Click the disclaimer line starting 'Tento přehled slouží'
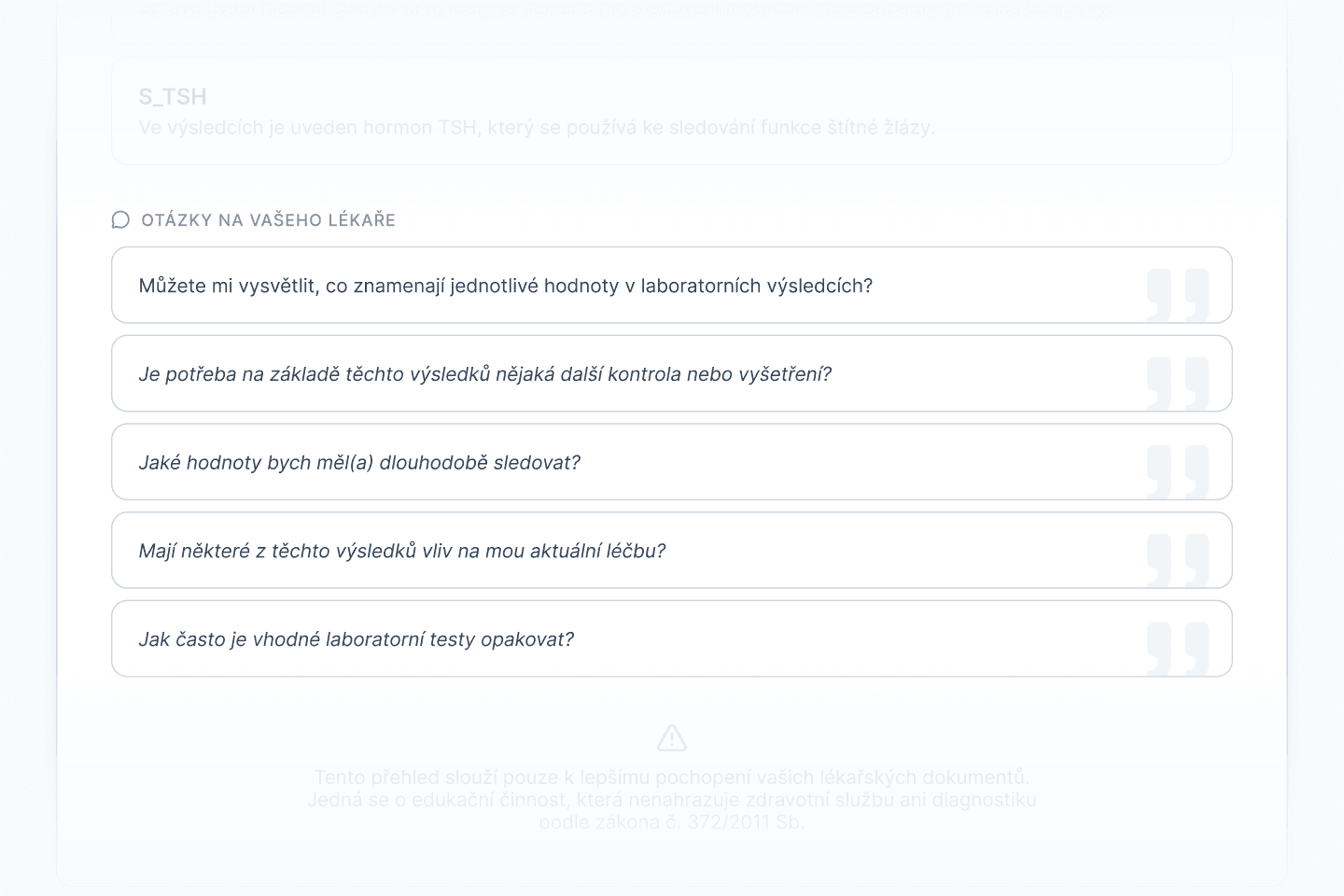 point(672,777)
